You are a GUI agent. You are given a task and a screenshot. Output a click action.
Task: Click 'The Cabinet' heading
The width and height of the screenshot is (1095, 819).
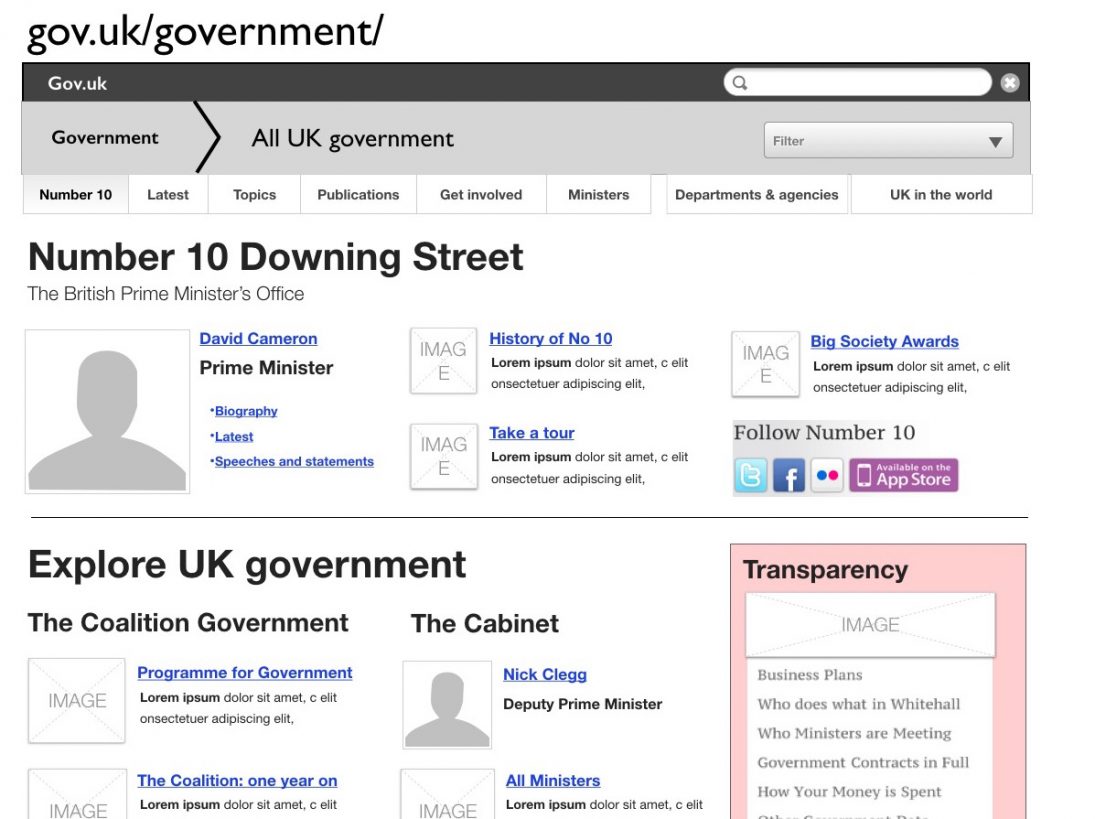(x=485, y=624)
